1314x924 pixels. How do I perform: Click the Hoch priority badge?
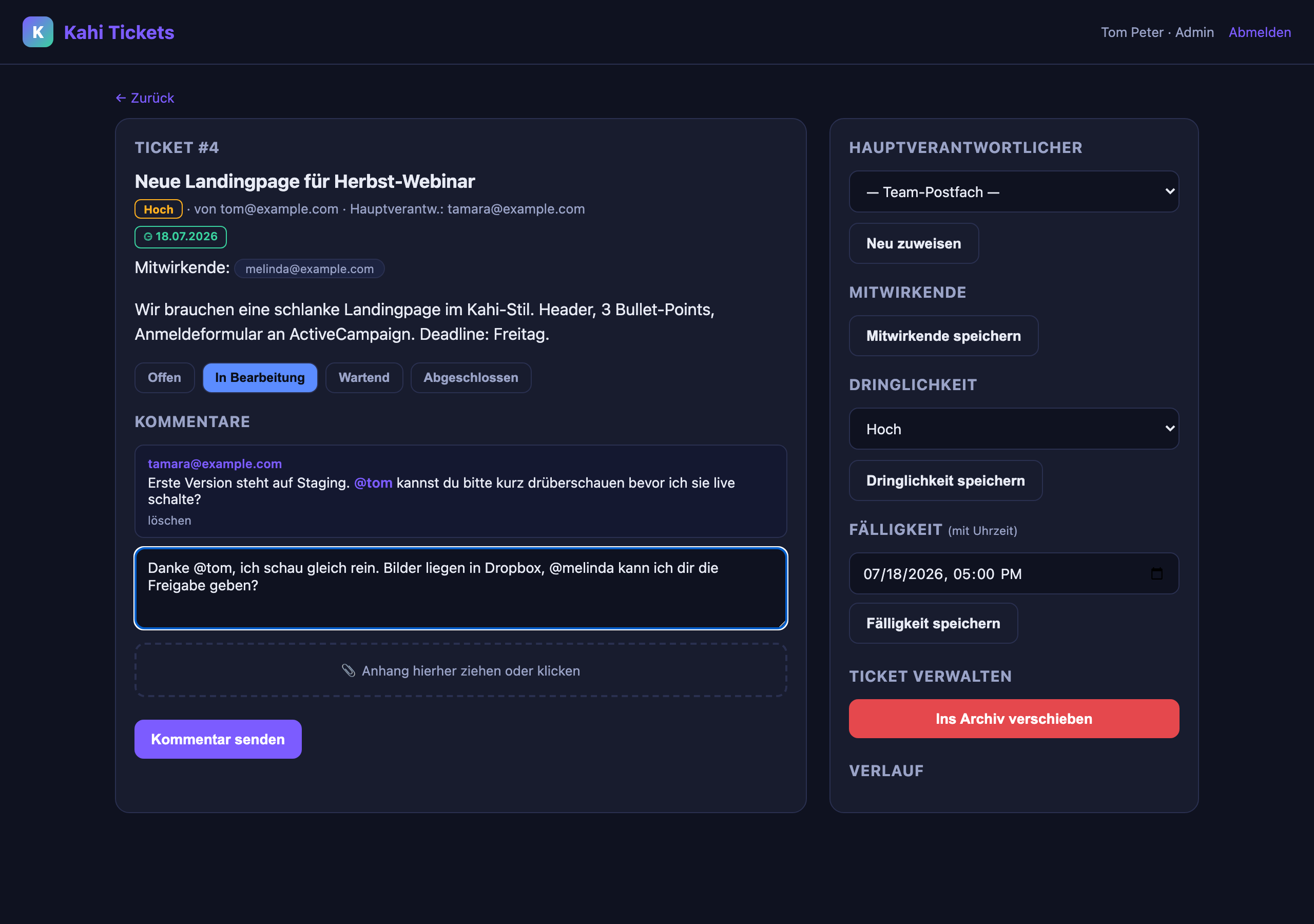pyautogui.click(x=159, y=209)
